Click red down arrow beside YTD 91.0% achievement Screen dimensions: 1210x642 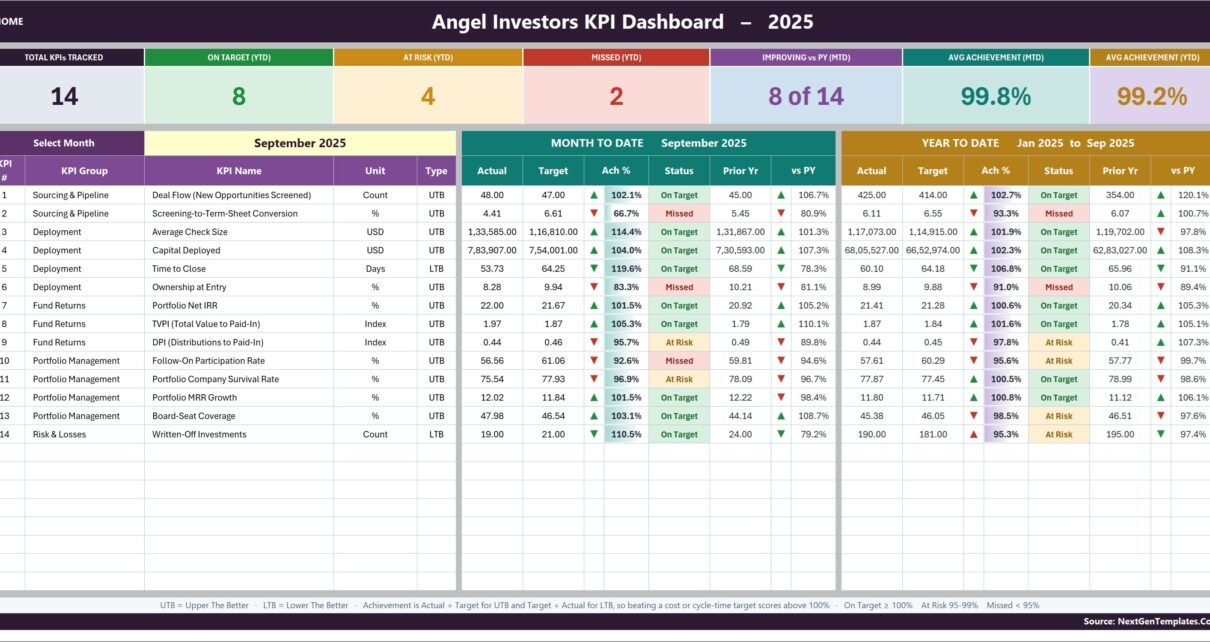tap(973, 287)
